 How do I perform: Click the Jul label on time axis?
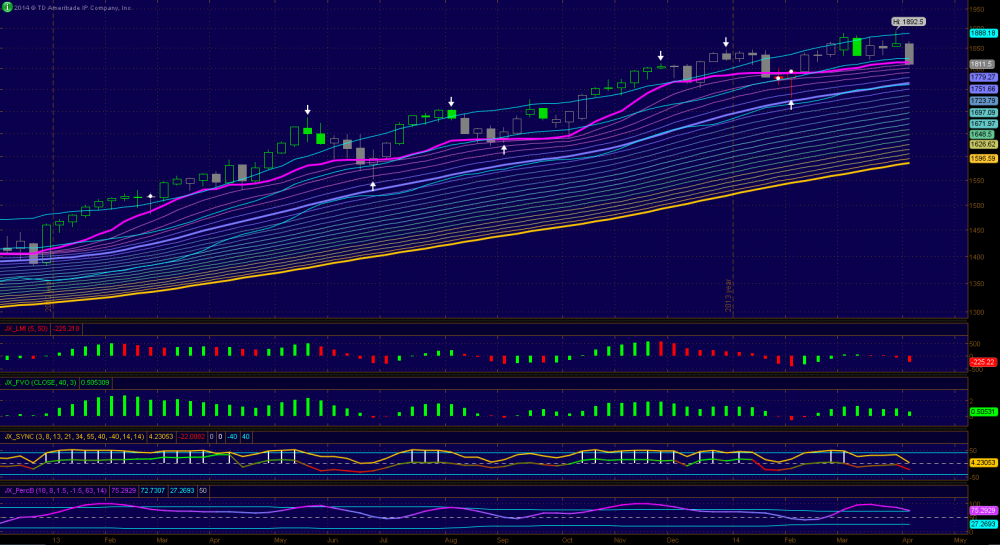pos(384,538)
